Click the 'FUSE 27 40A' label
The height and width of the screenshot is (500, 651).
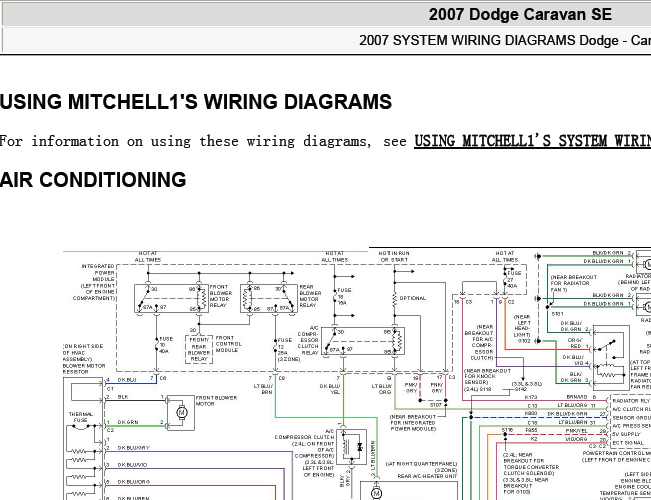(514, 279)
